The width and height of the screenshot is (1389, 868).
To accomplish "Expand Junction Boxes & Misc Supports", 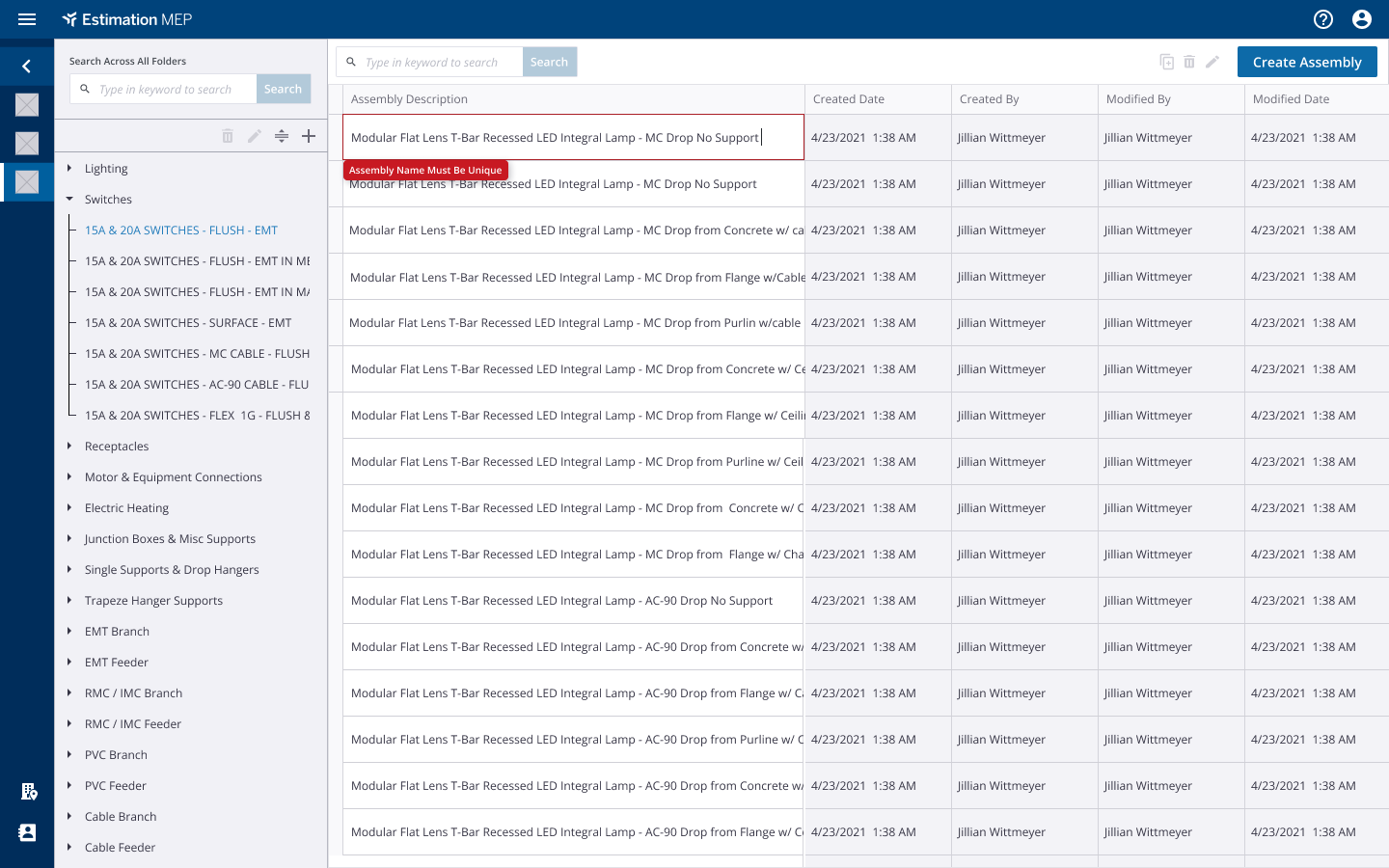I will click(x=69, y=538).
